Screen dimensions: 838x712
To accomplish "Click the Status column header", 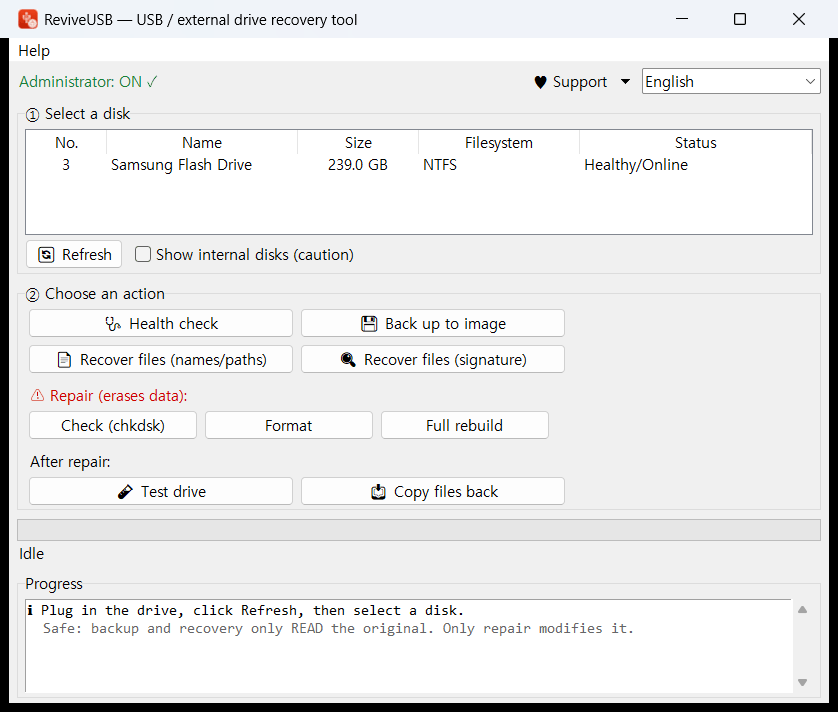I will [695, 143].
